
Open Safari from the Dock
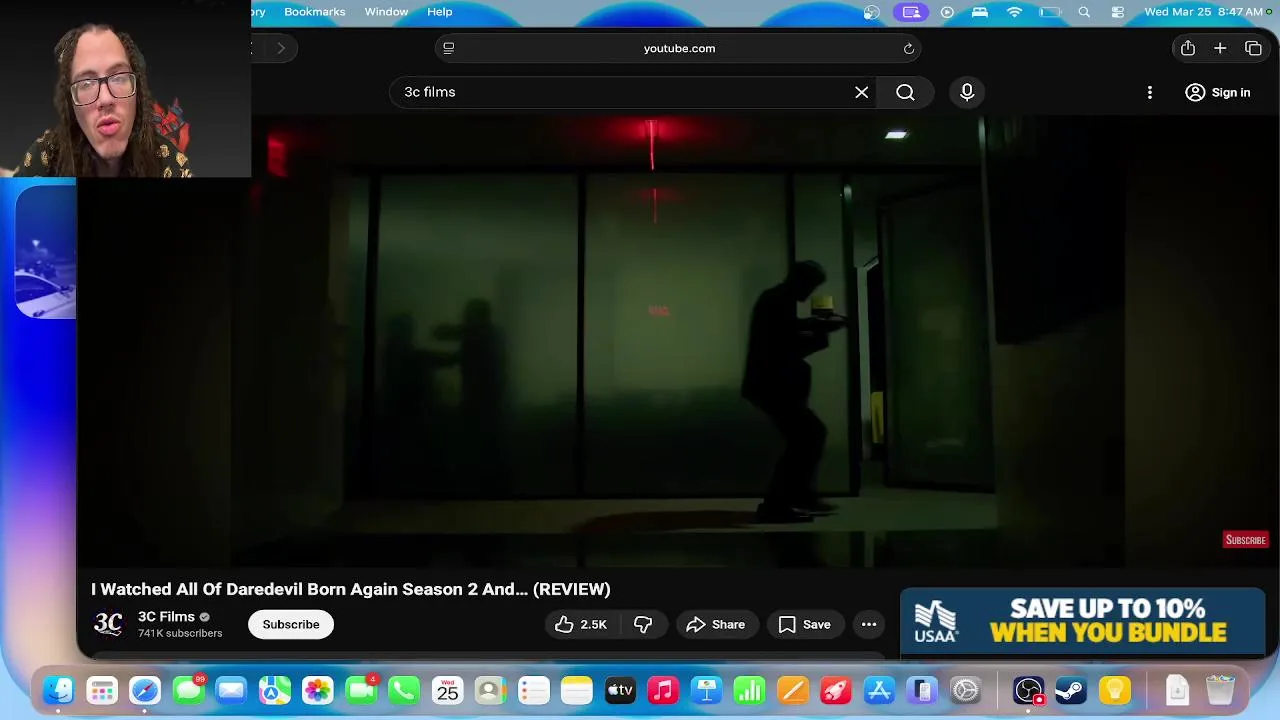145,690
